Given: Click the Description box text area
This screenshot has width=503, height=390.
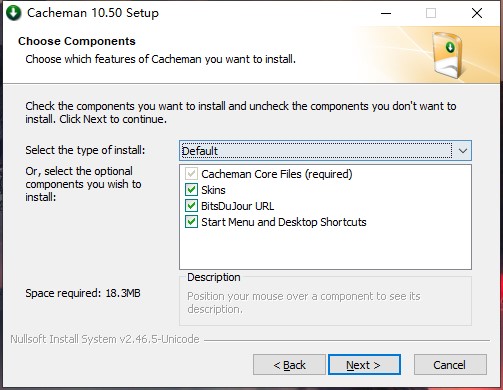Looking at the screenshot, I should tap(325, 303).
